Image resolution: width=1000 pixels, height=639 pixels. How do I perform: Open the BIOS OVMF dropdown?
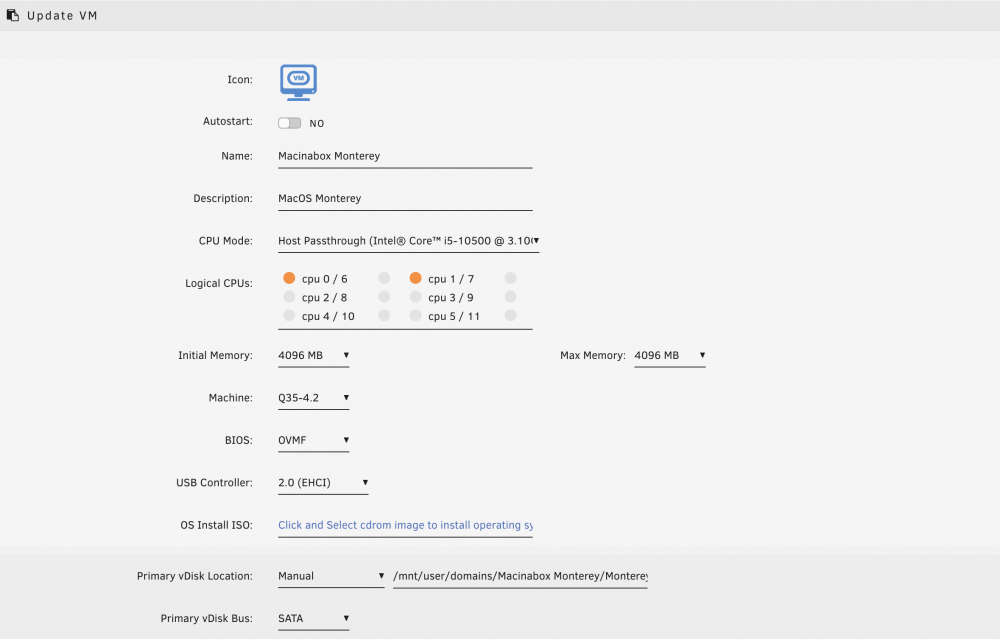click(314, 441)
